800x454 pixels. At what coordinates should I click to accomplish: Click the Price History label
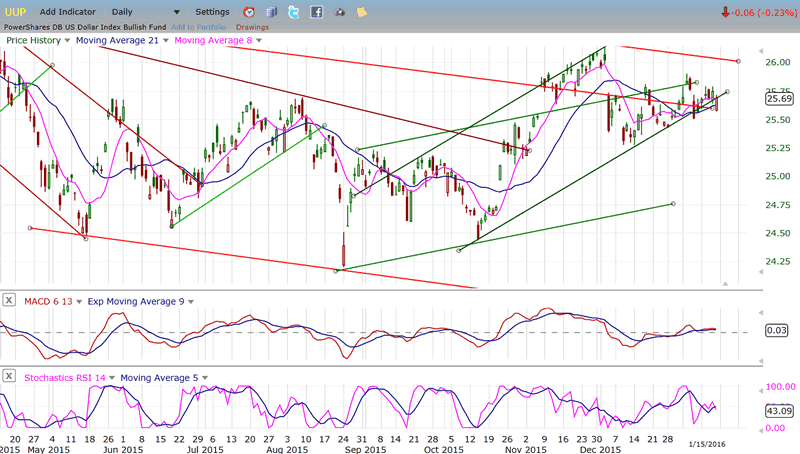(34, 40)
